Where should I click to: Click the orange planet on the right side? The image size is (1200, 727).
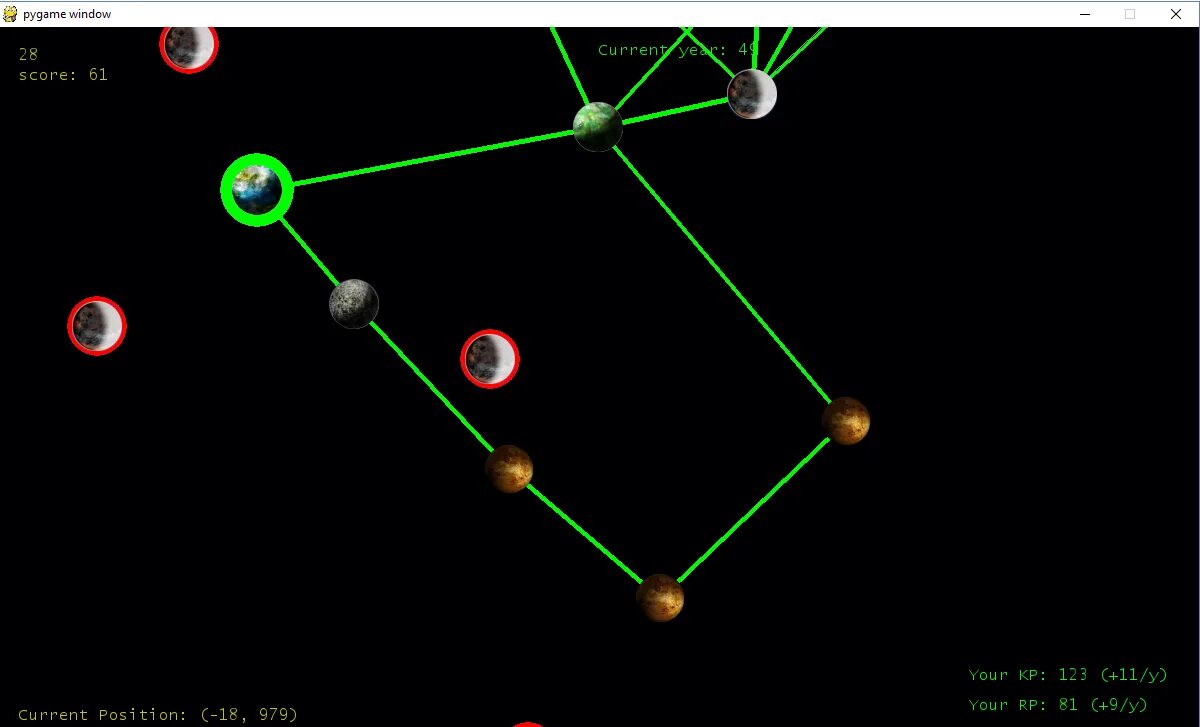tap(846, 421)
